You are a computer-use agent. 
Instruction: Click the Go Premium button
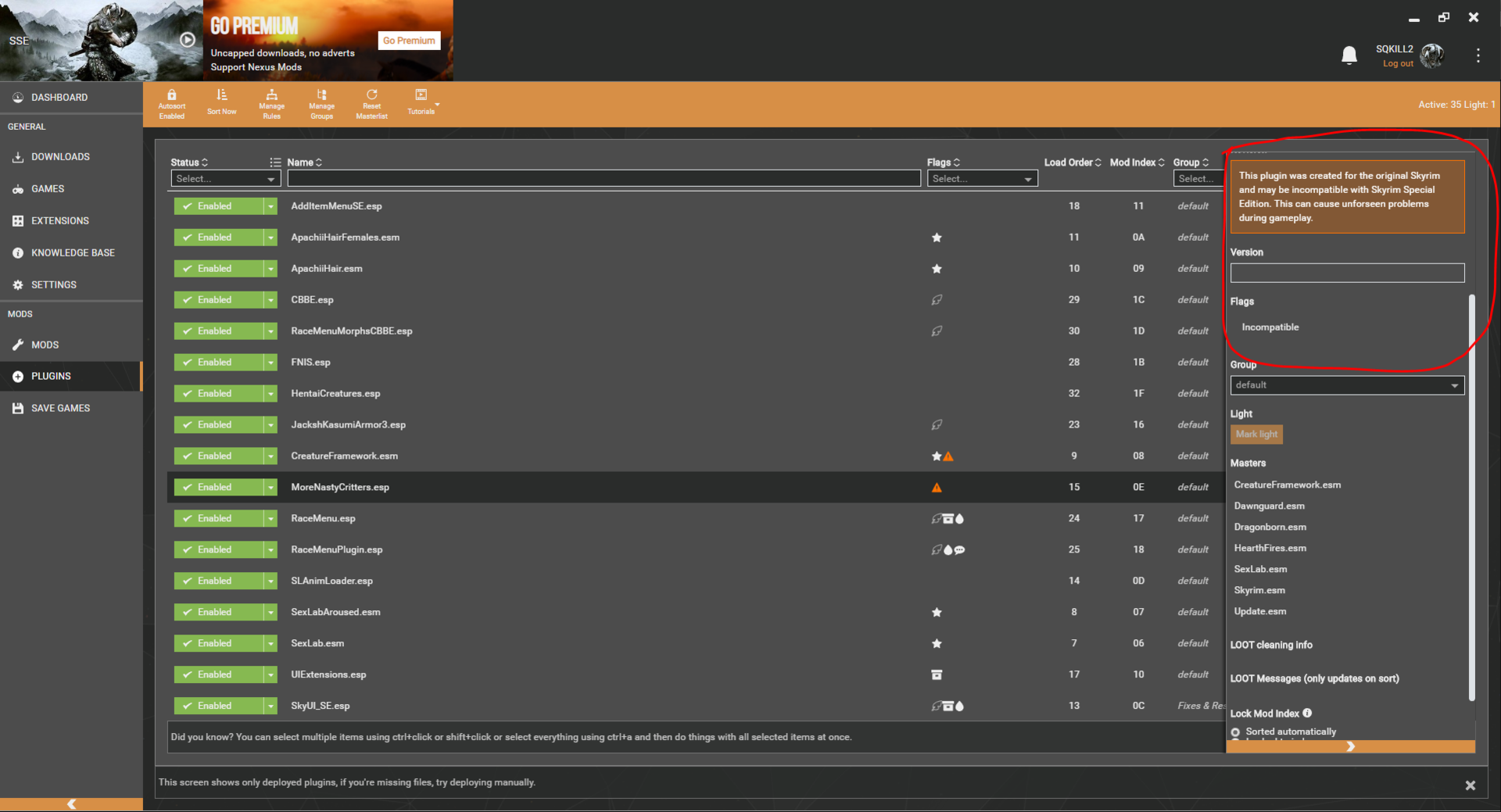(x=409, y=41)
